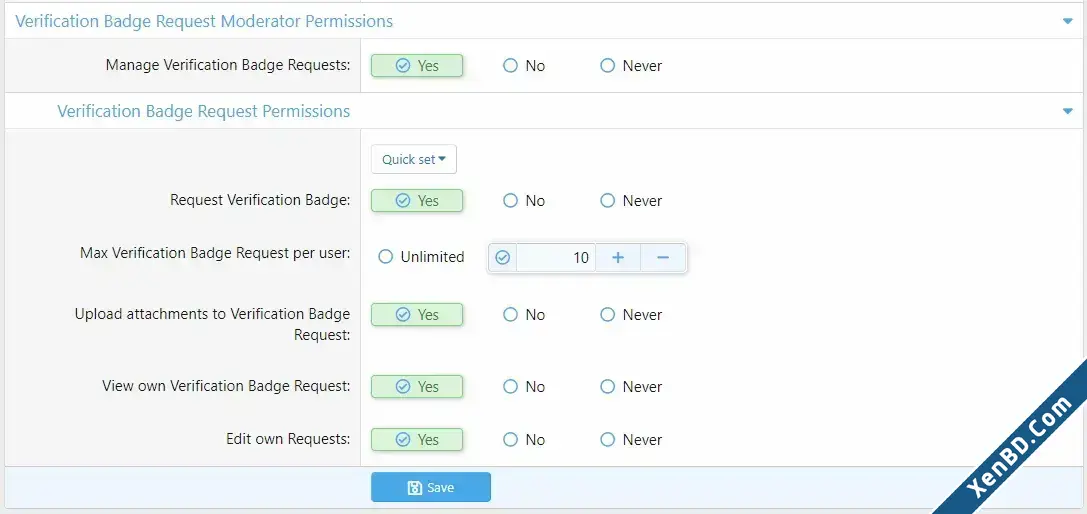The width and height of the screenshot is (1087, 514).
Task: Open the Quick set dropdown
Action: [414, 160]
